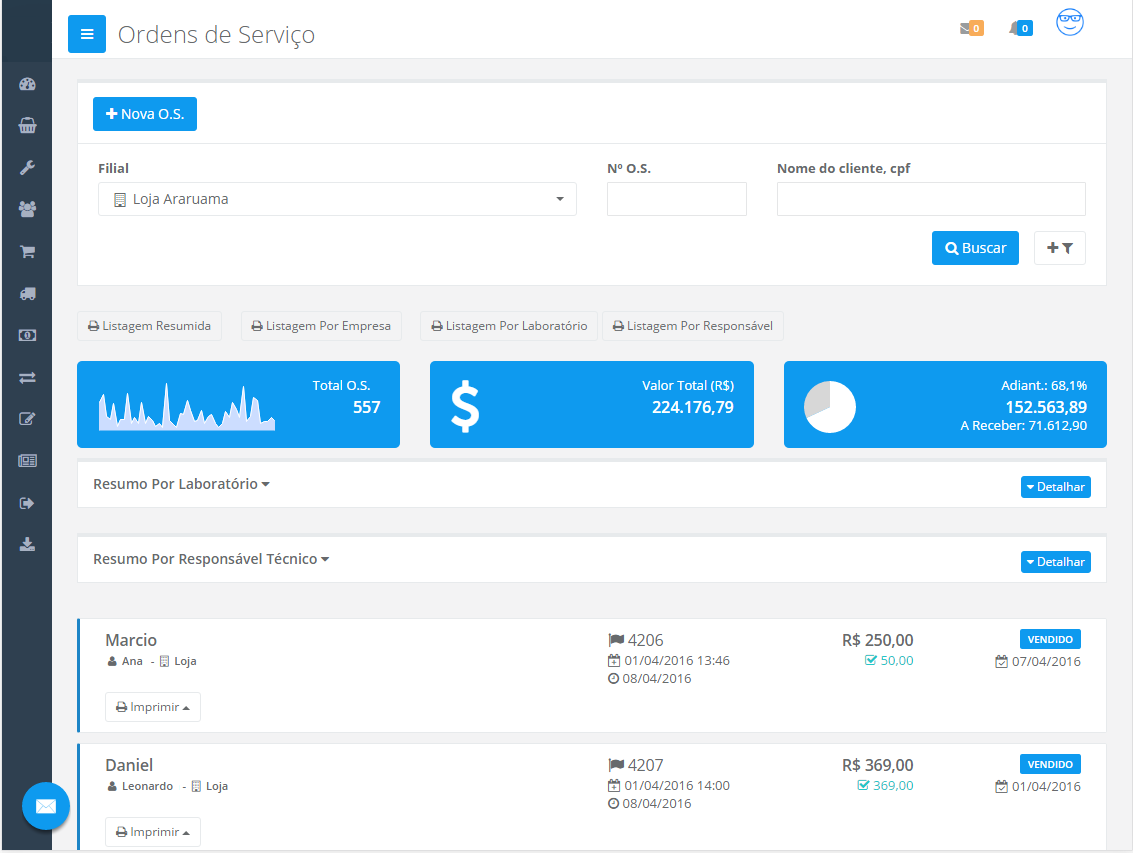Print the Listagem Por Responsável report
This screenshot has height=853, width=1133.
[692, 326]
